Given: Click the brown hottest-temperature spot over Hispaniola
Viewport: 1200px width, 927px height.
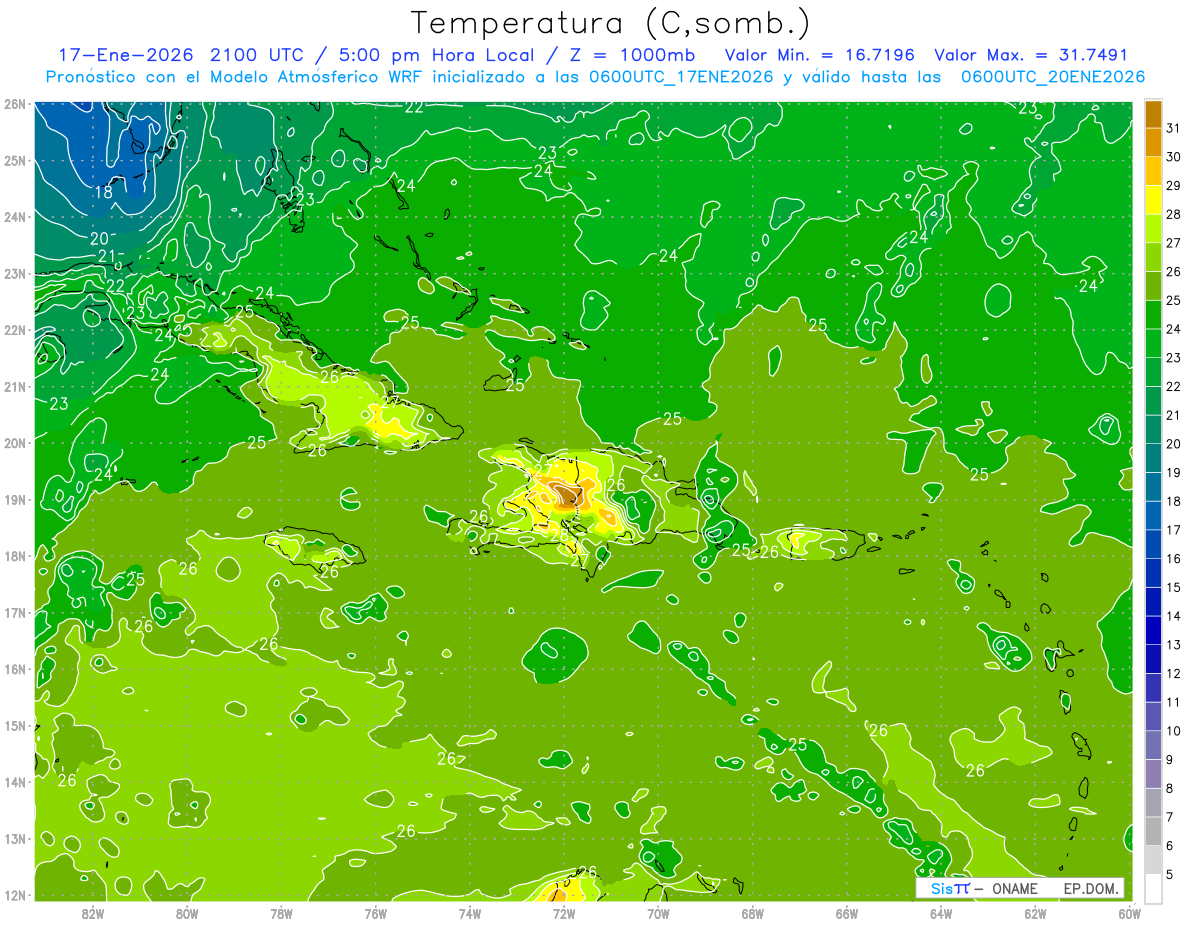Looking at the screenshot, I should point(566,494).
